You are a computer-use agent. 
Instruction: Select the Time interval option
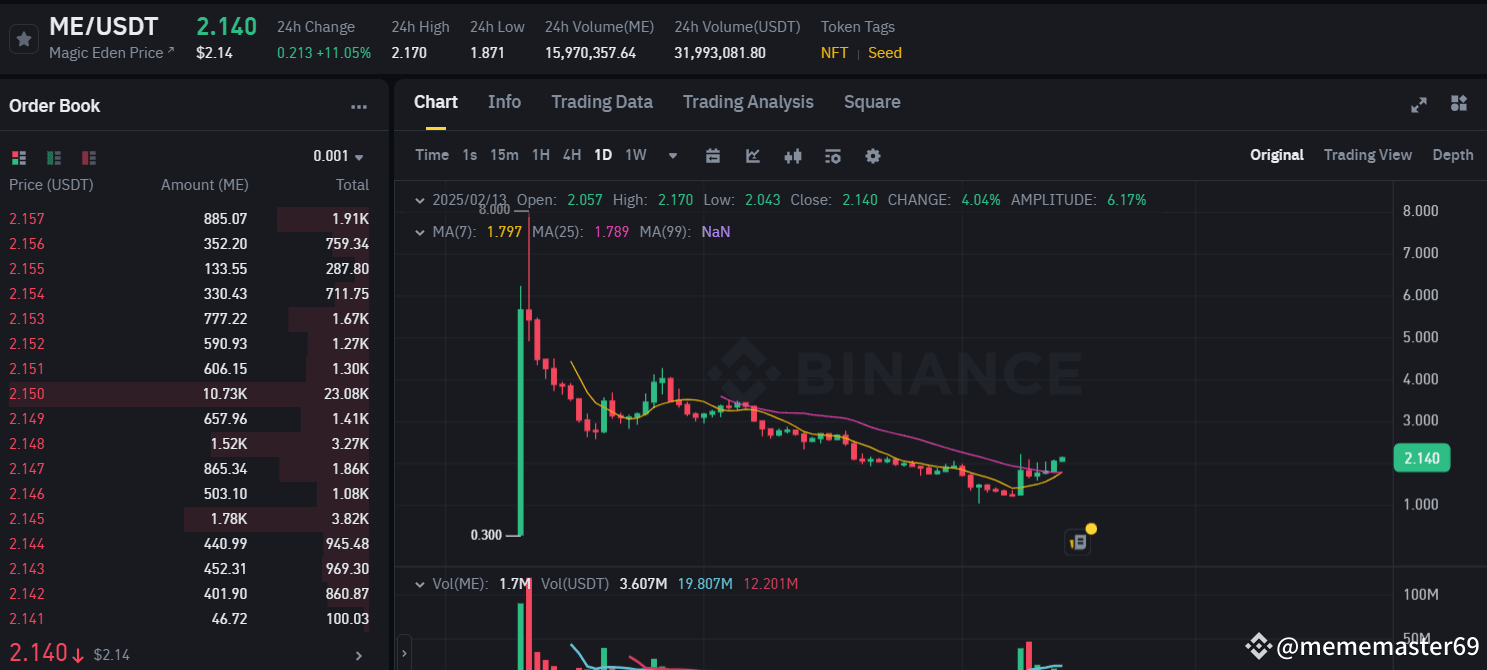(x=432, y=155)
